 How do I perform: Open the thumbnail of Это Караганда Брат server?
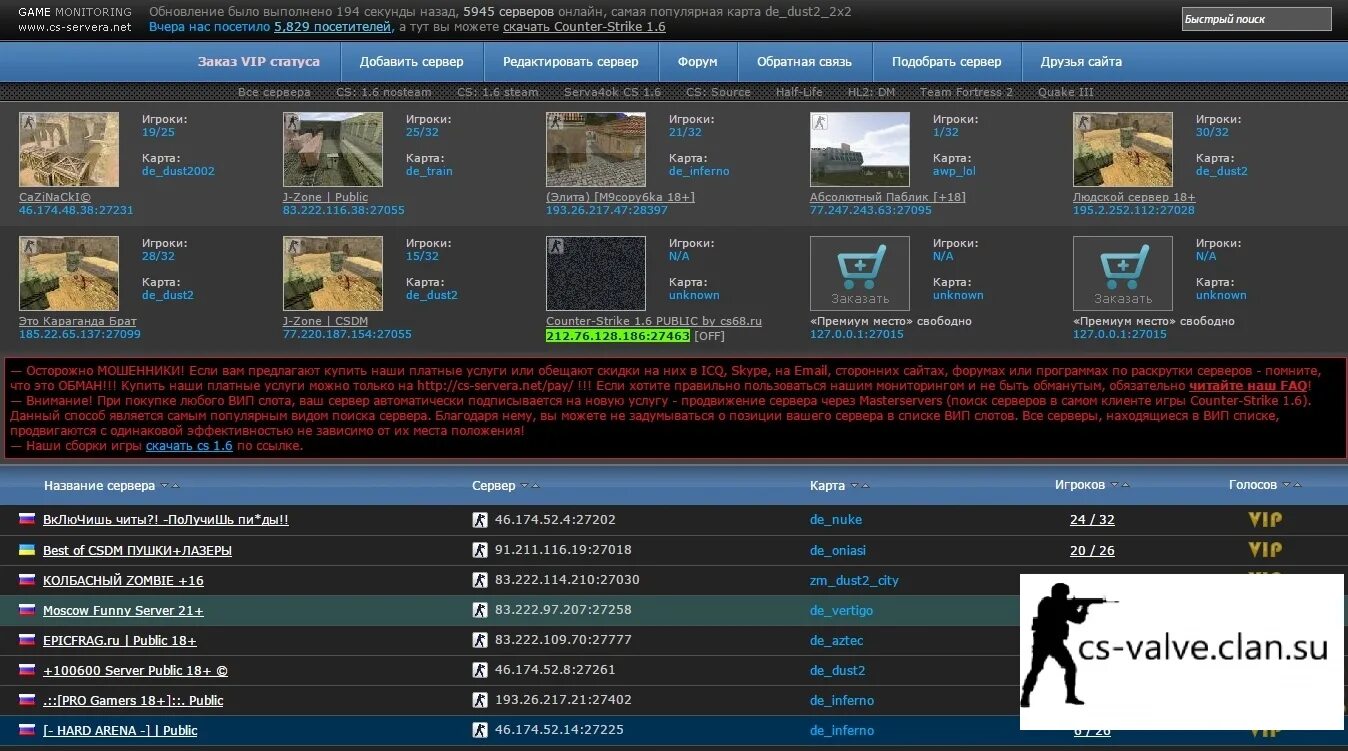[x=69, y=273]
